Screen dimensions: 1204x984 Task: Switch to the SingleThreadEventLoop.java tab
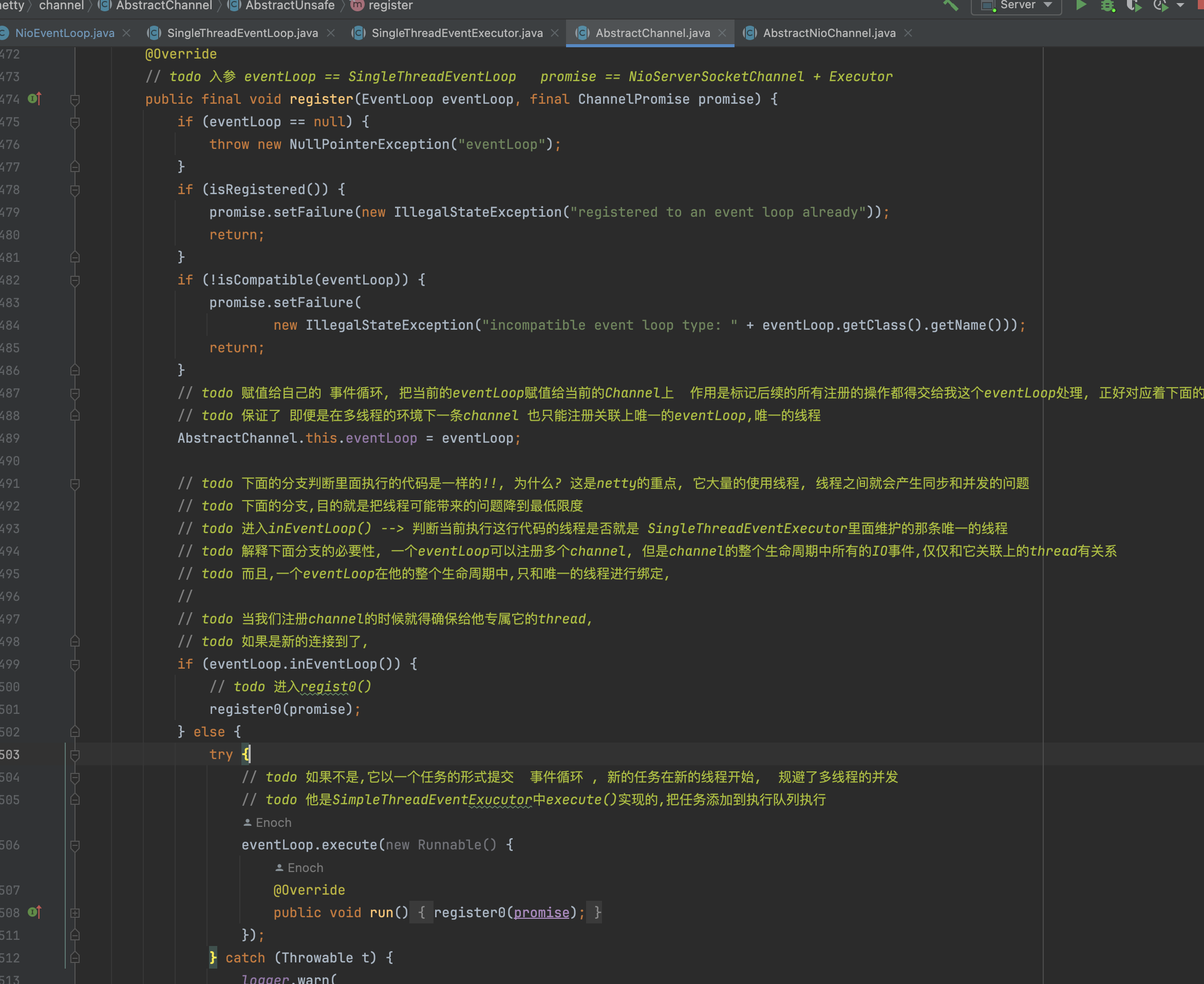(242, 33)
